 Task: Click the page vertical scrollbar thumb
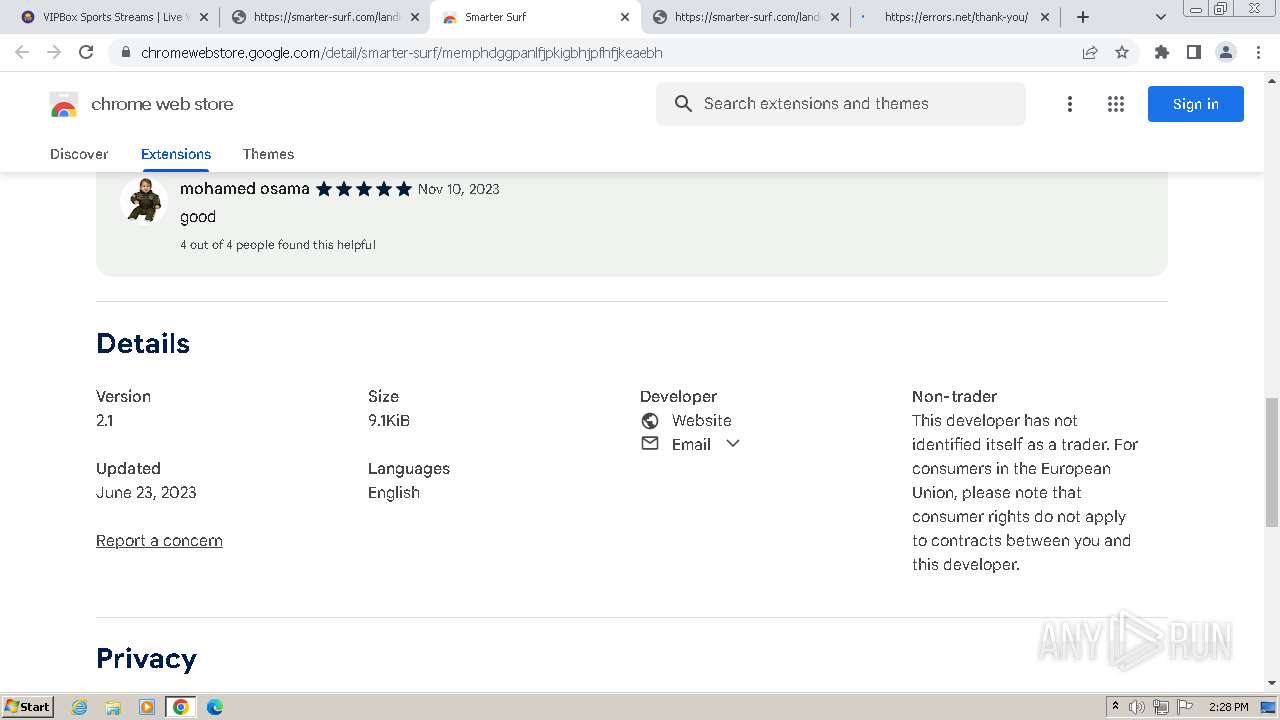pos(1272,461)
